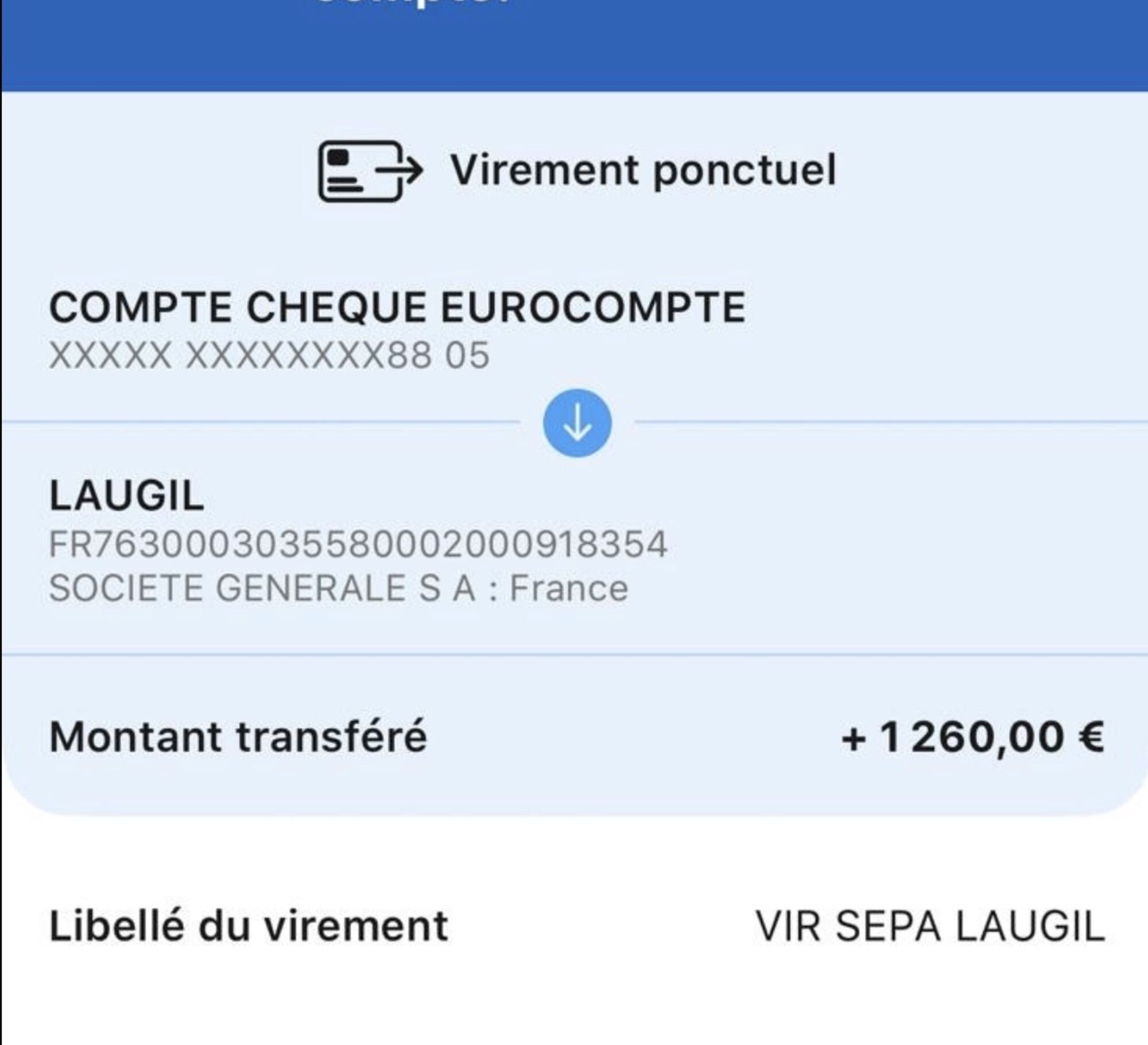The image size is (1148, 1045).
Task: Select the 1 260,00 amount value
Action: pos(971,737)
